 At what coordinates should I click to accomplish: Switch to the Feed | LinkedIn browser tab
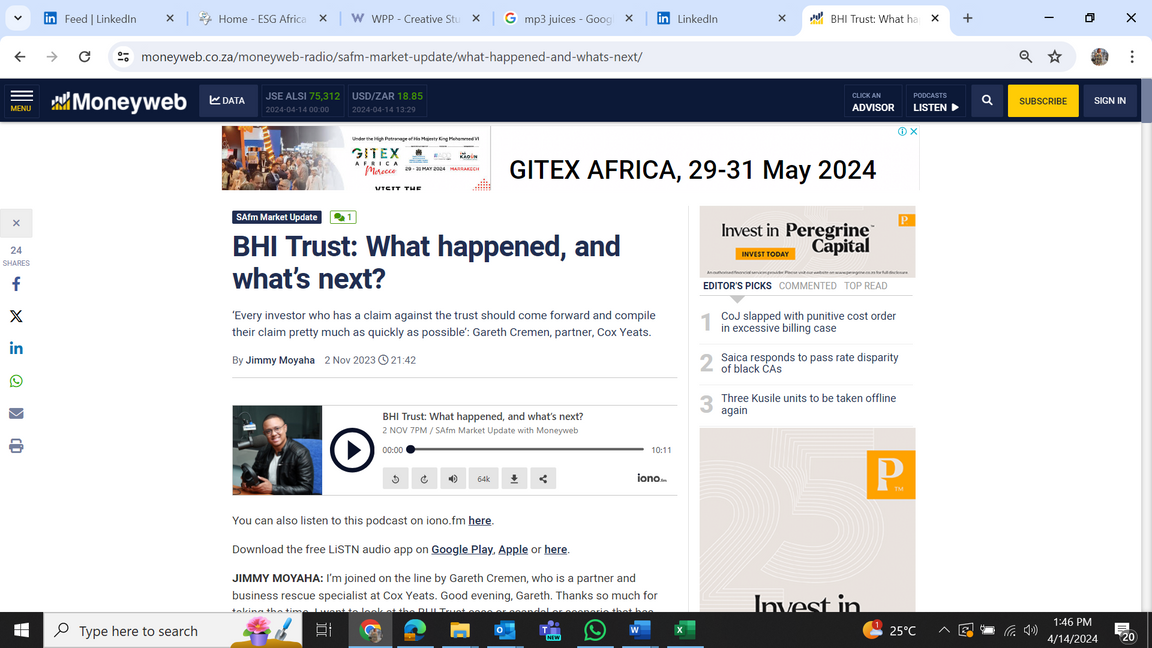pyautogui.click(x=109, y=19)
